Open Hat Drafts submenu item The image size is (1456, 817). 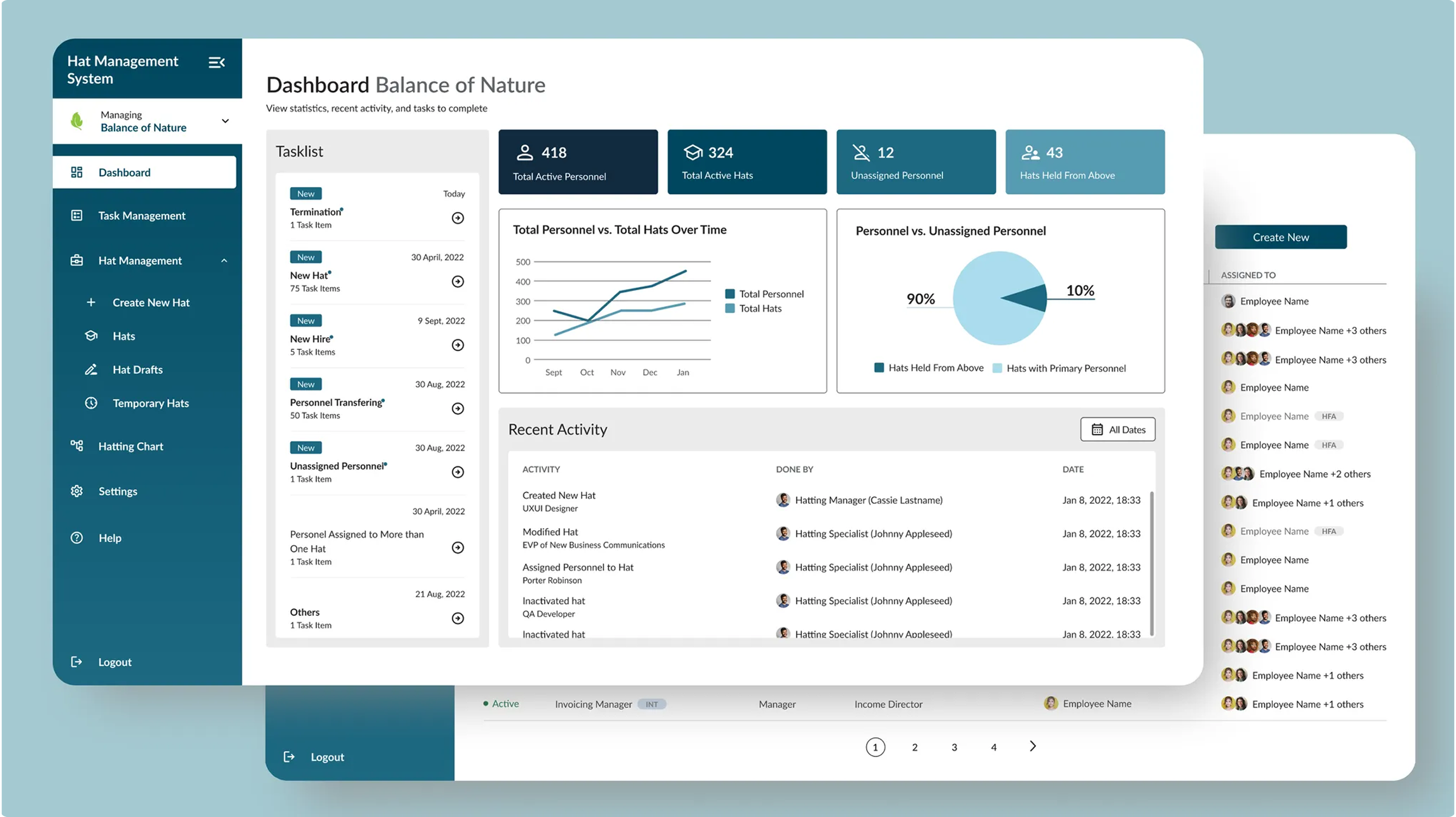(x=137, y=370)
